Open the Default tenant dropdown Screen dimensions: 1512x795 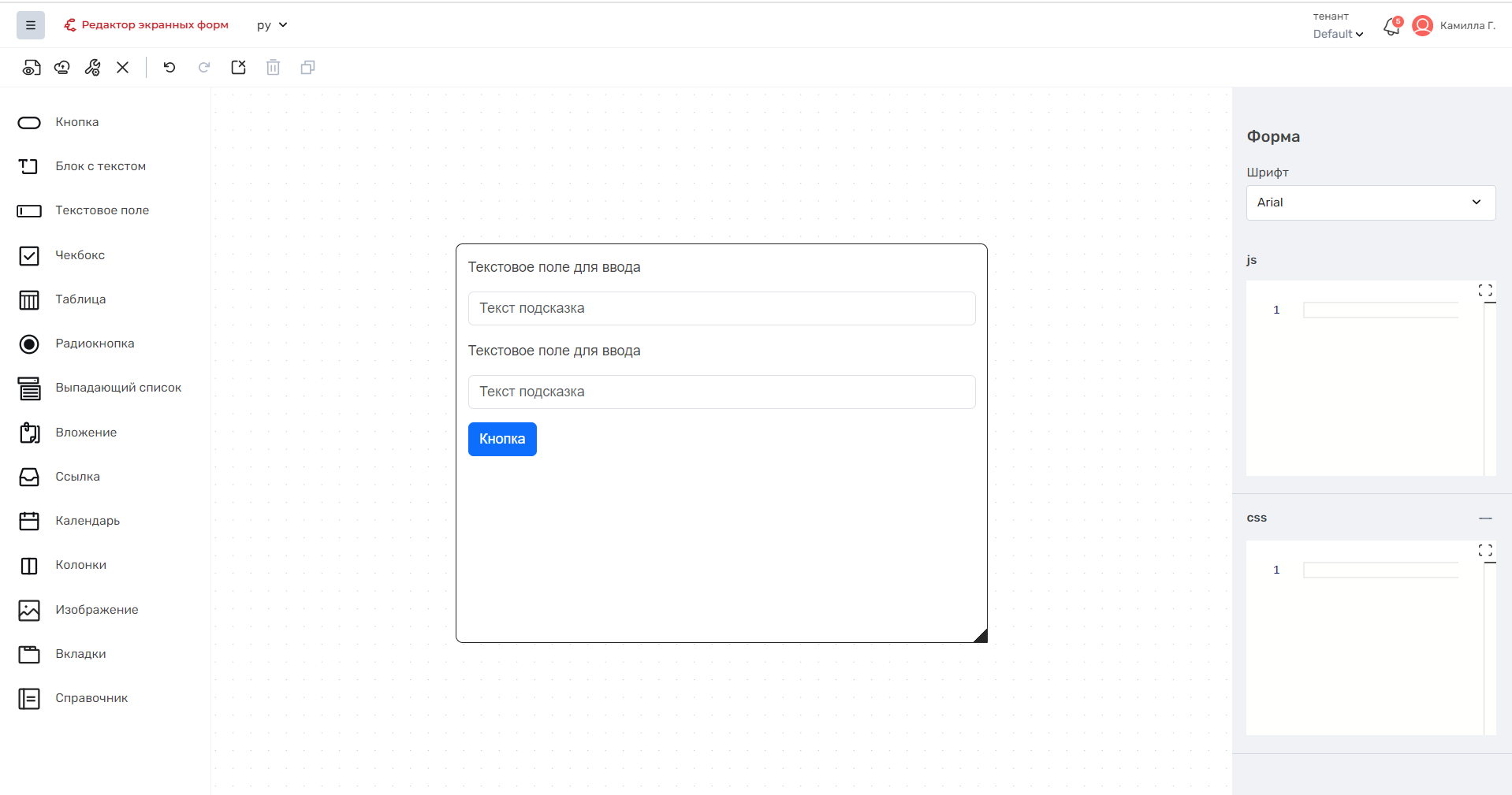tap(1338, 34)
